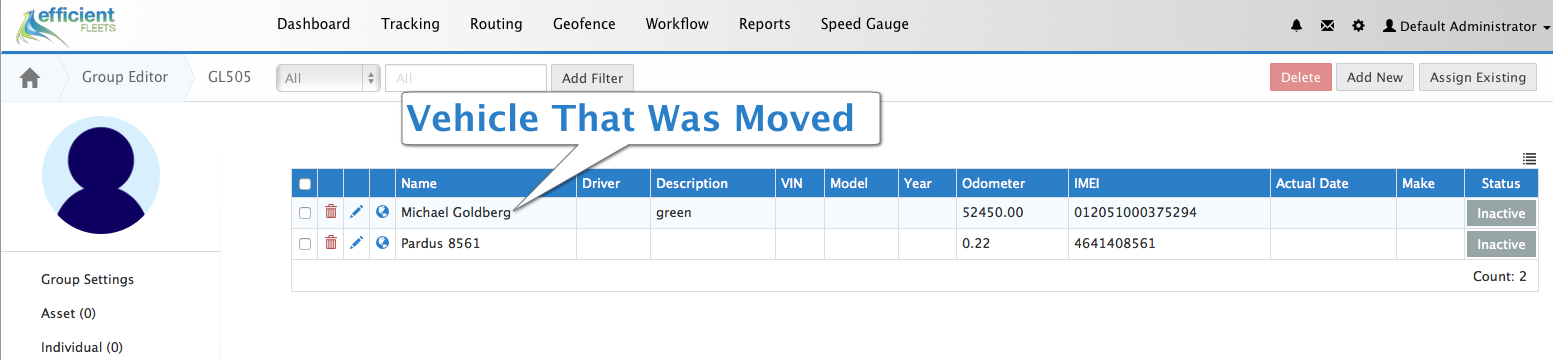This screenshot has height=360, width=1553.
Task: Open the notifications bell icon
Action: (1297, 26)
